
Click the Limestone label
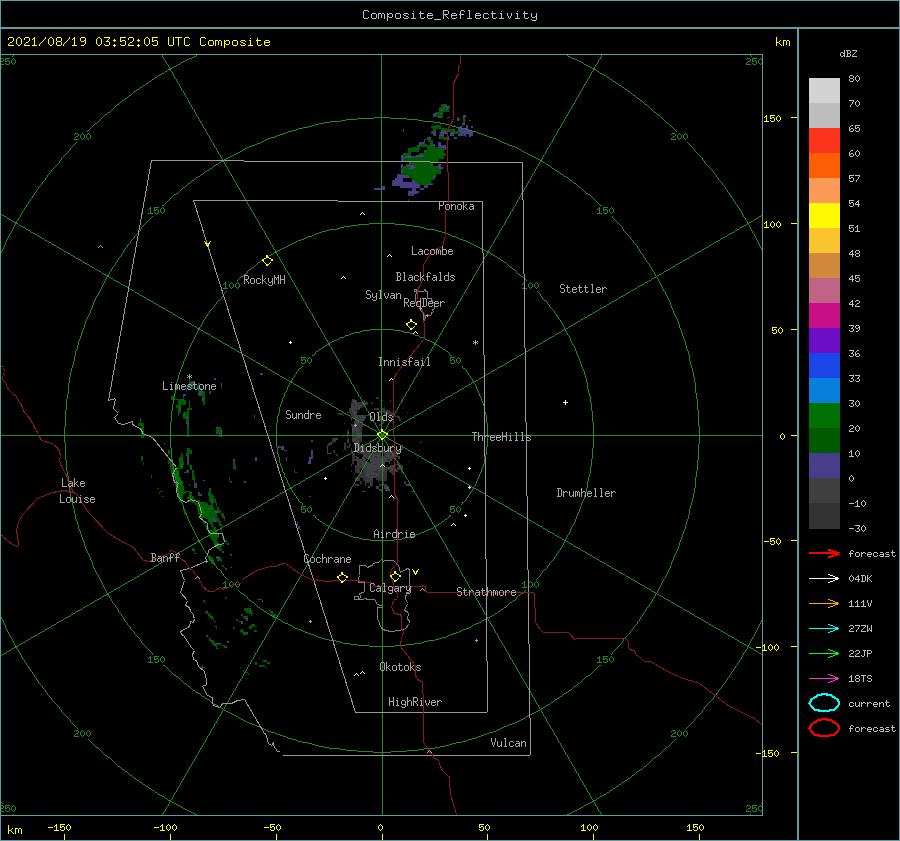pos(189,386)
